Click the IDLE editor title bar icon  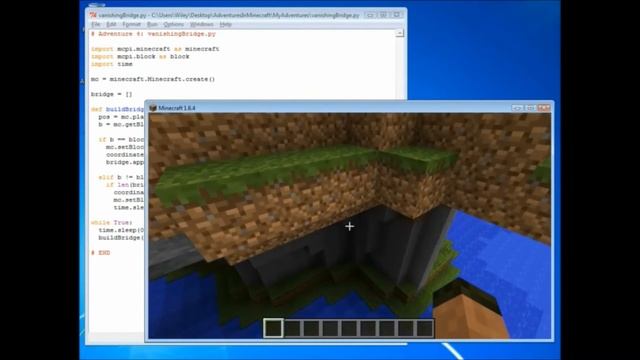93,15
